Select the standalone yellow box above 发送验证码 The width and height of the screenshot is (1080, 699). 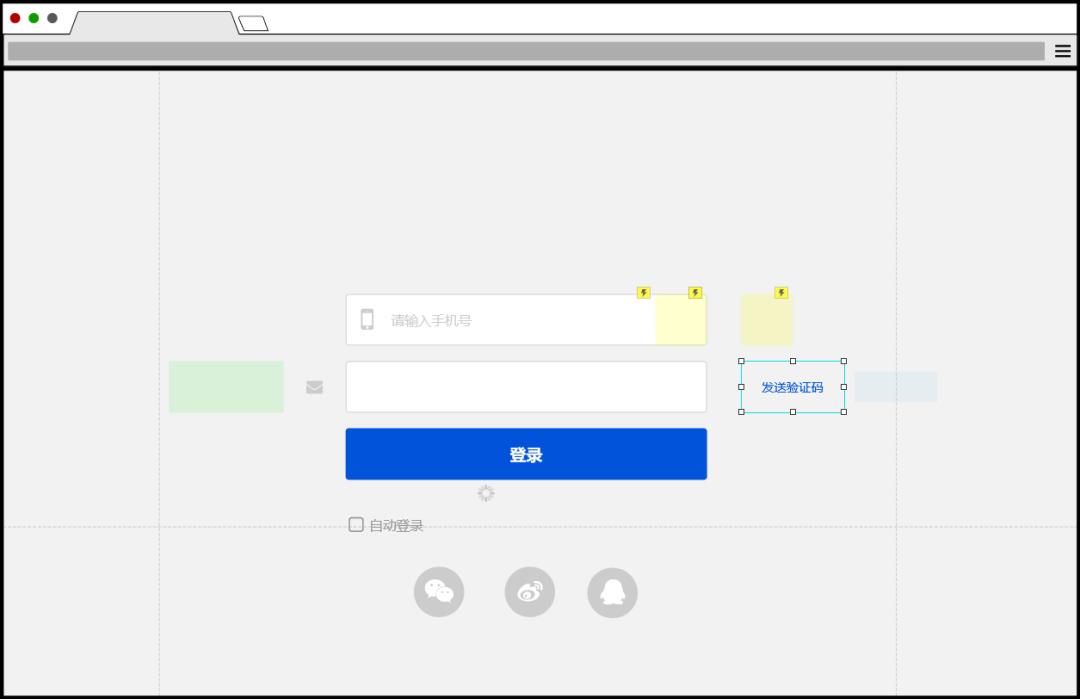point(767,320)
